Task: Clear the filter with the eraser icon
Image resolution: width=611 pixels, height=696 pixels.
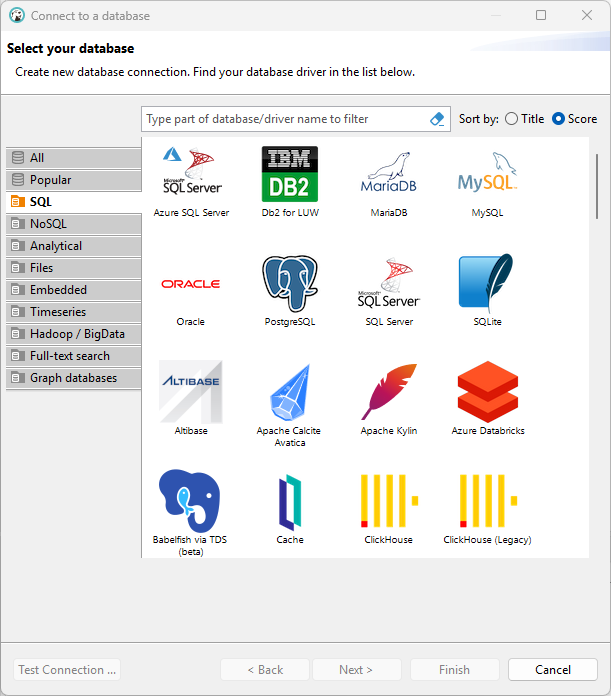Action: (437, 119)
